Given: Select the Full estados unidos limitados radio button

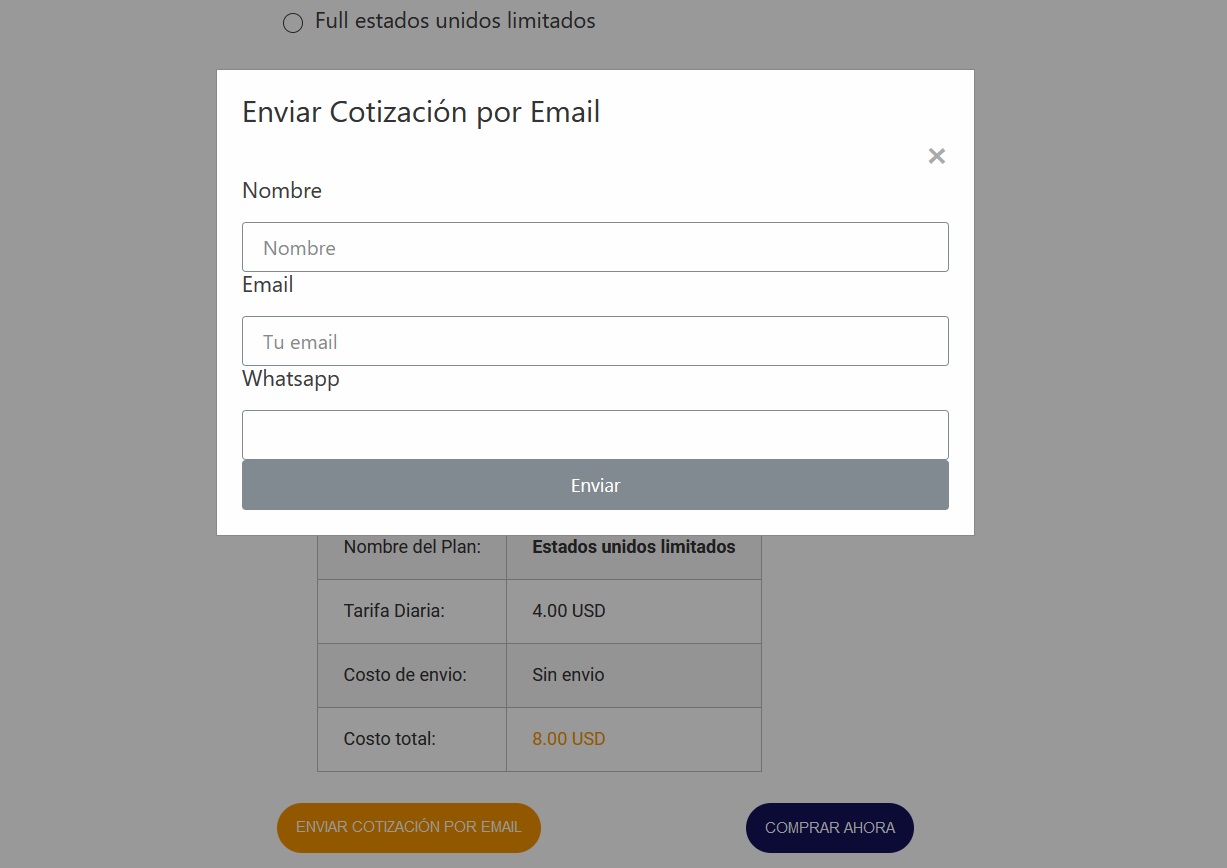Looking at the screenshot, I should coord(292,22).
